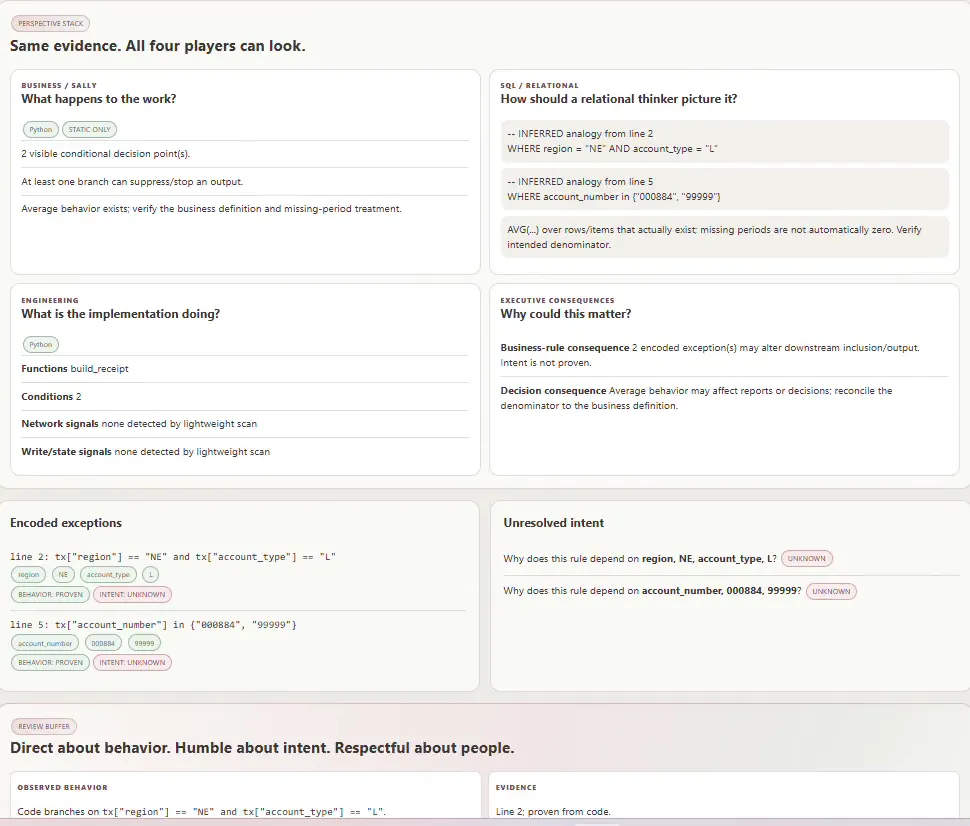
Task: Select 'Direct about behavior. Humble about intent.' heading
Action: click(262, 748)
